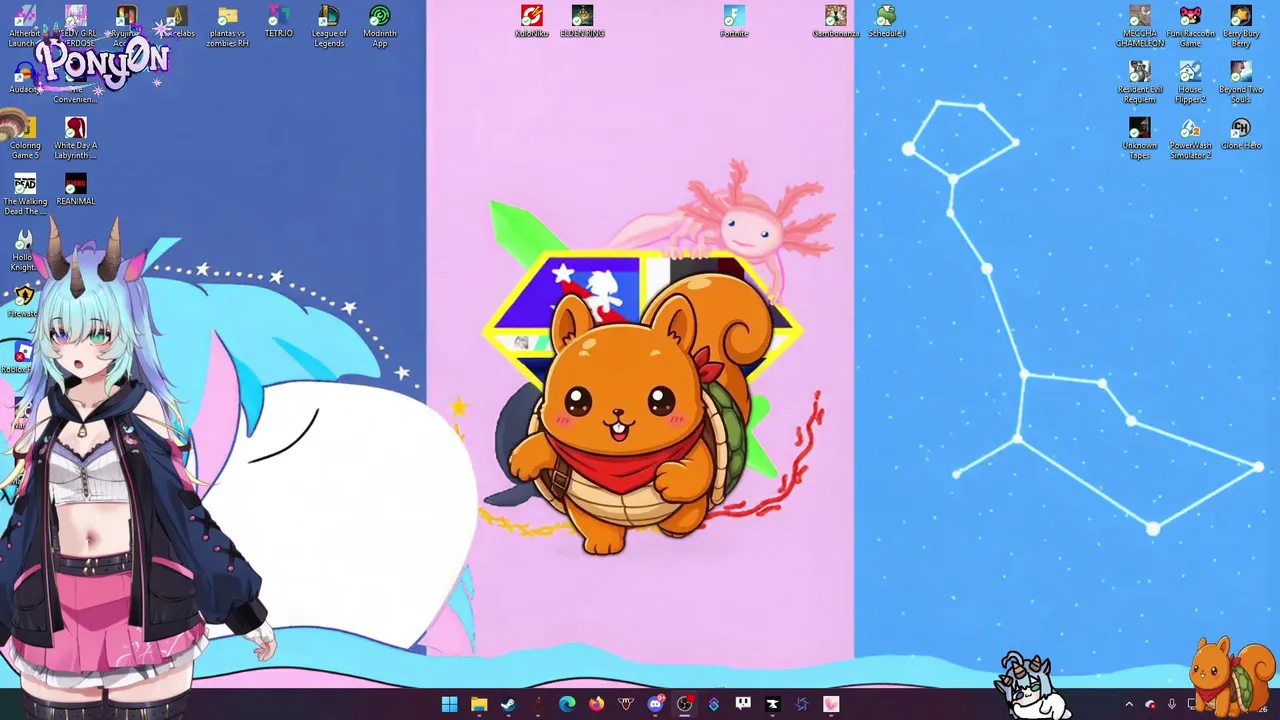This screenshot has width=1280, height=720.
Task: Open the Clone Hero shortcut
Action: tap(1241, 133)
